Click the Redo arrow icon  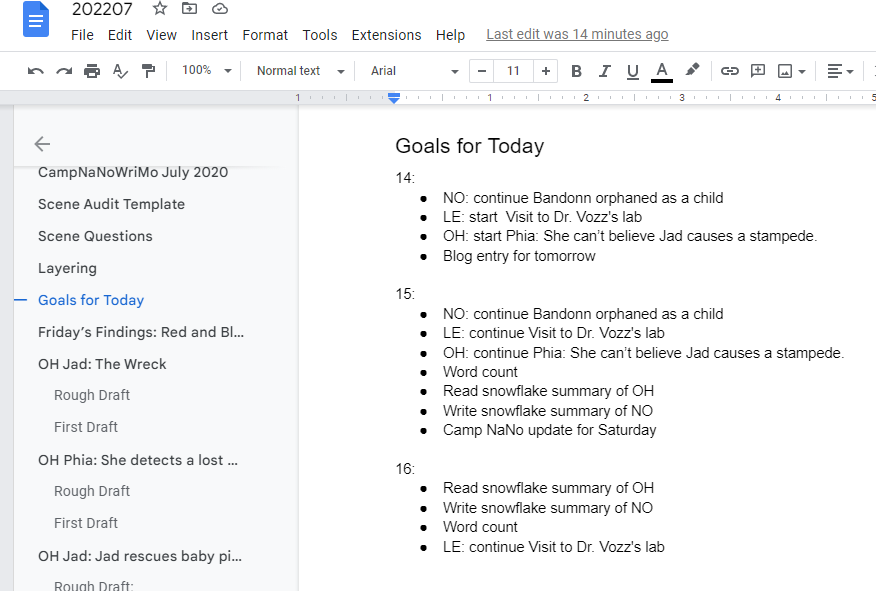[64, 71]
